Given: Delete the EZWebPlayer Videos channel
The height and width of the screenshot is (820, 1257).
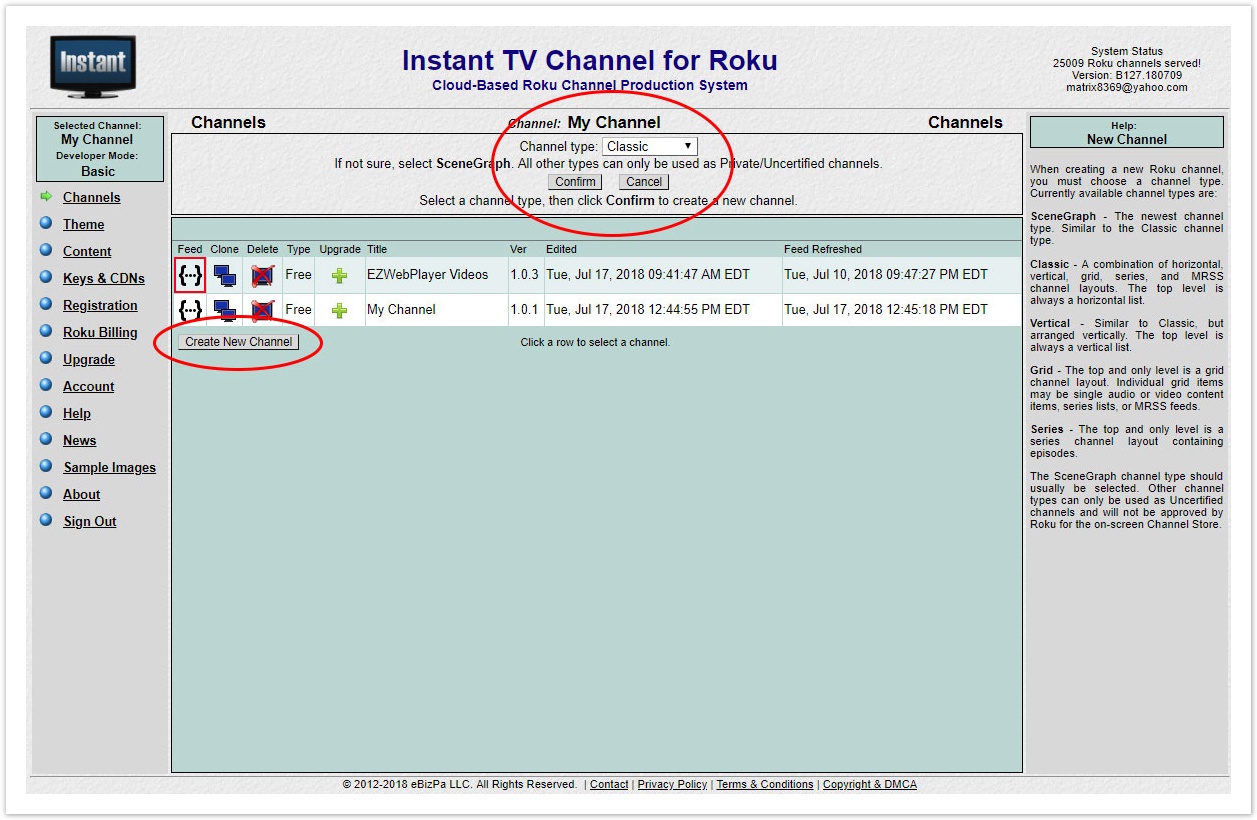Looking at the screenshot, I should coord(262,275).
